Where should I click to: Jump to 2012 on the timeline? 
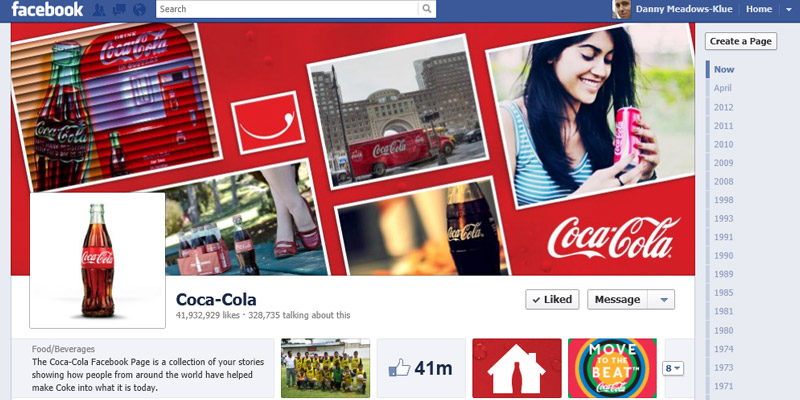tap(723, 107)
